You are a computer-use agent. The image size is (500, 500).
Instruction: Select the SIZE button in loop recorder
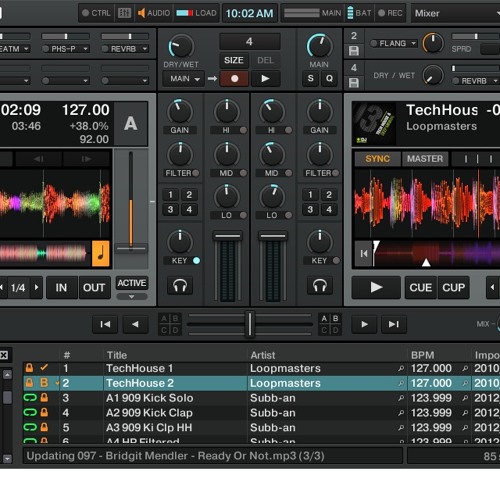[234, 60]
